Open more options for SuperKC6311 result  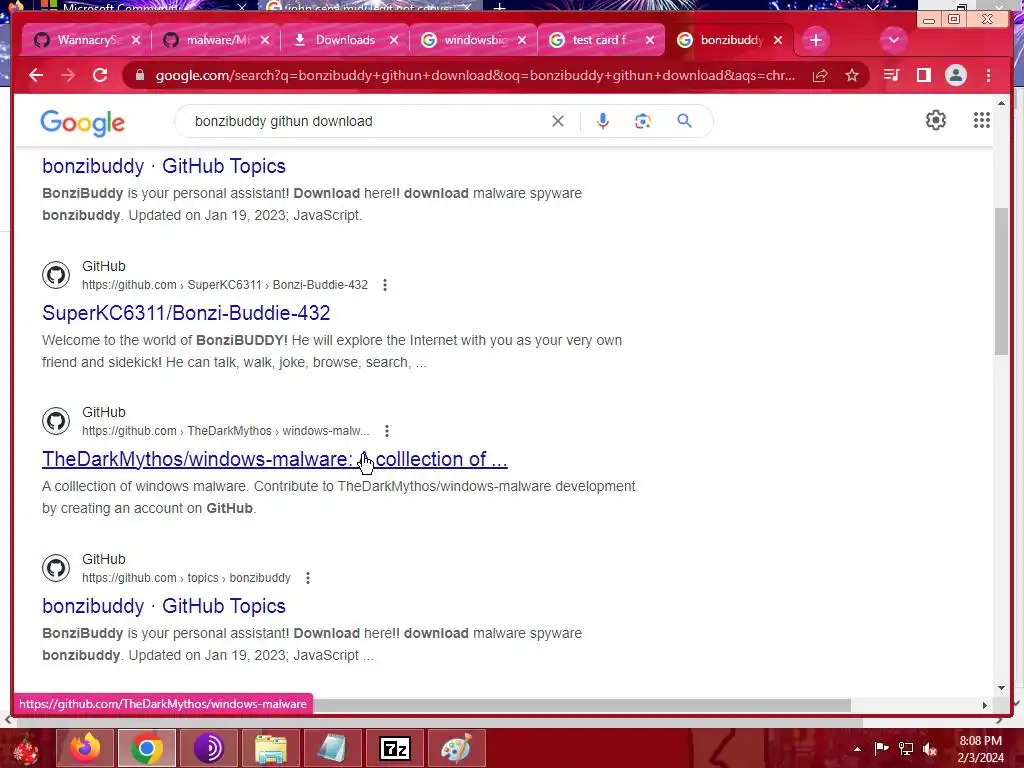coord(385,285)
